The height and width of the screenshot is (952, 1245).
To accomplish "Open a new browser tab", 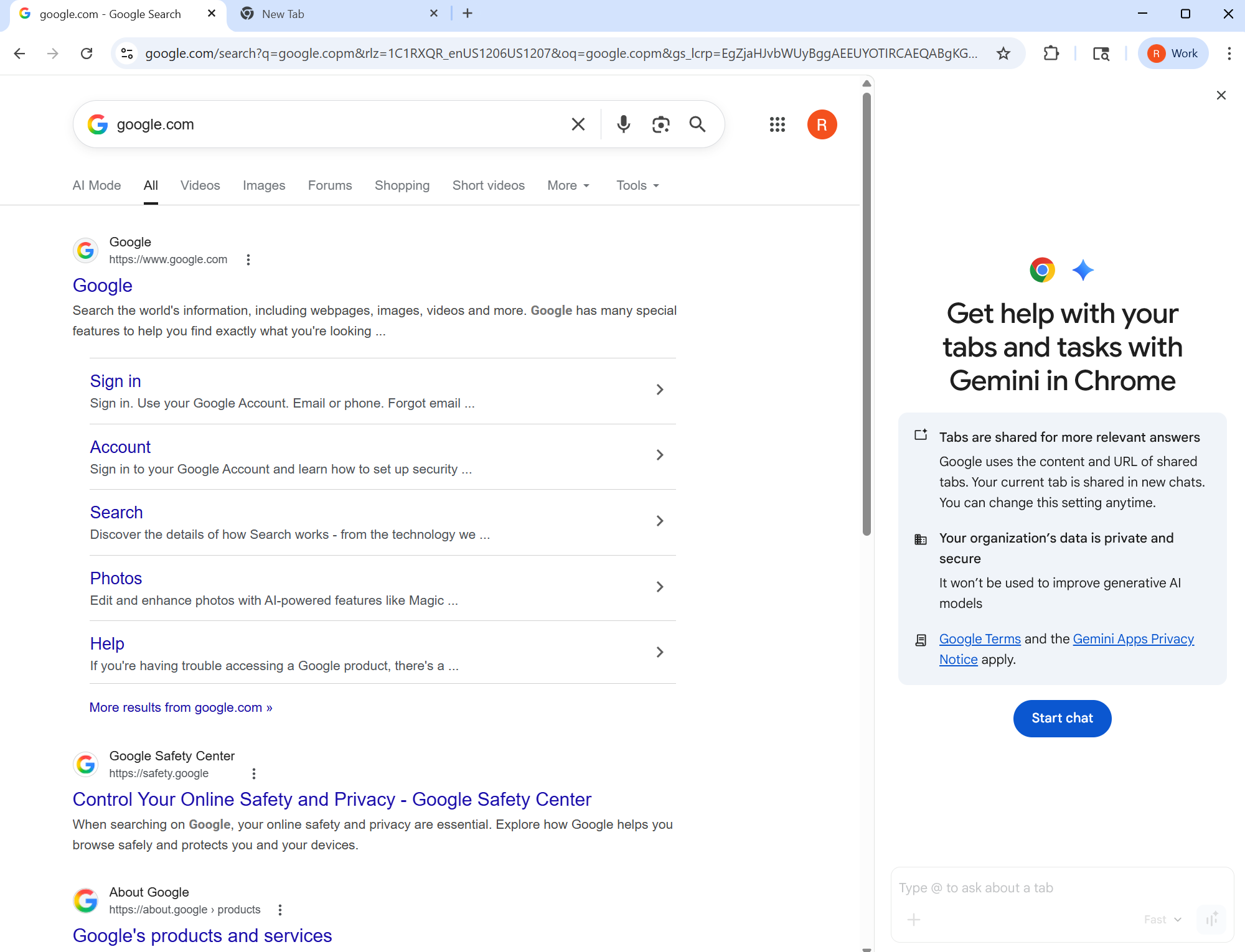I will [467, 14].
